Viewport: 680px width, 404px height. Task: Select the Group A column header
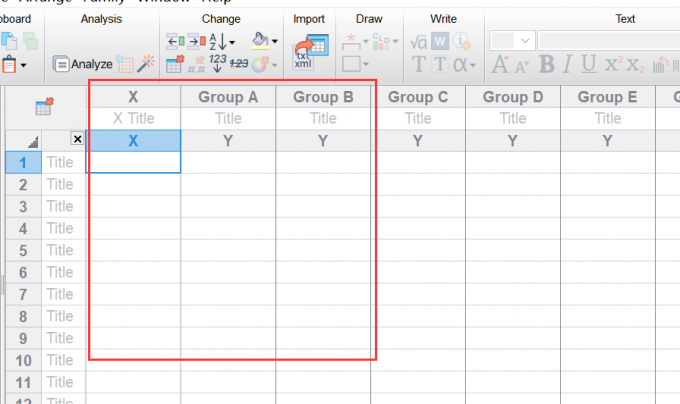click(228, 97)
